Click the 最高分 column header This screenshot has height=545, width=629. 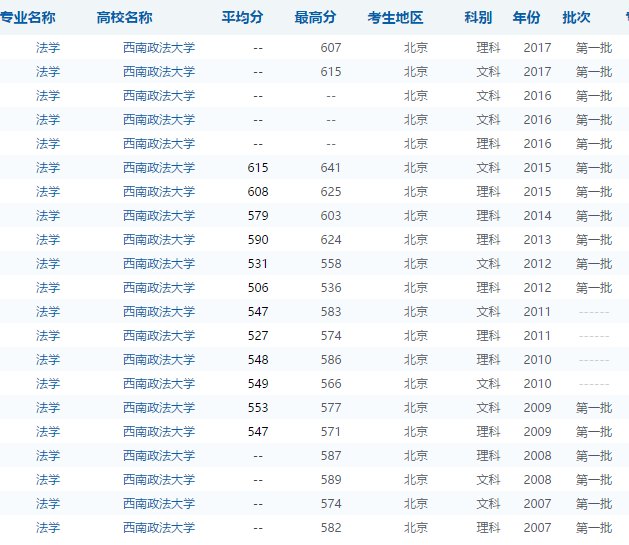click(315, 18)
